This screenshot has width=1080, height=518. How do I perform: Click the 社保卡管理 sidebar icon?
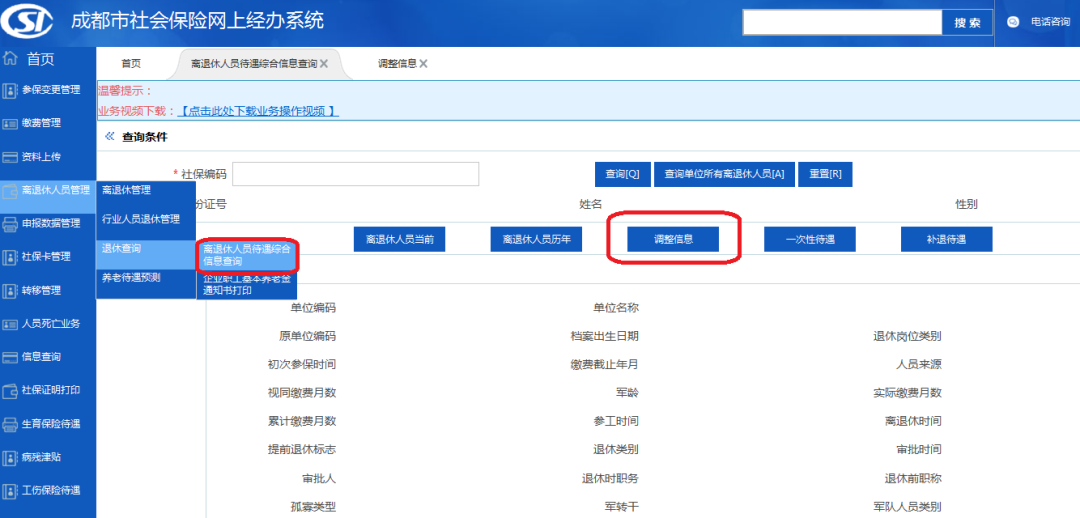point(11,257)
